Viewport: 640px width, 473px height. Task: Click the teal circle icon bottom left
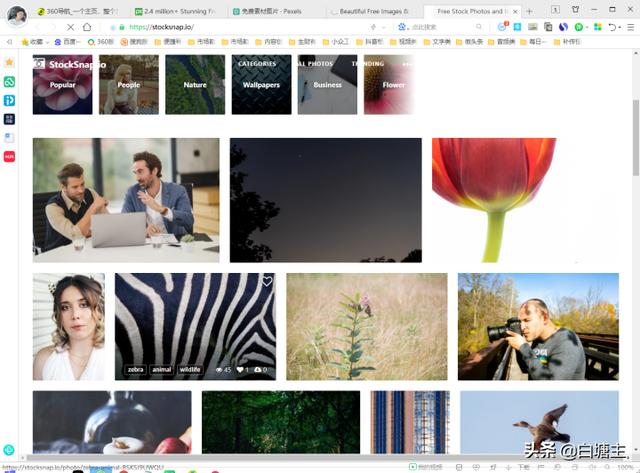(9, 450)
